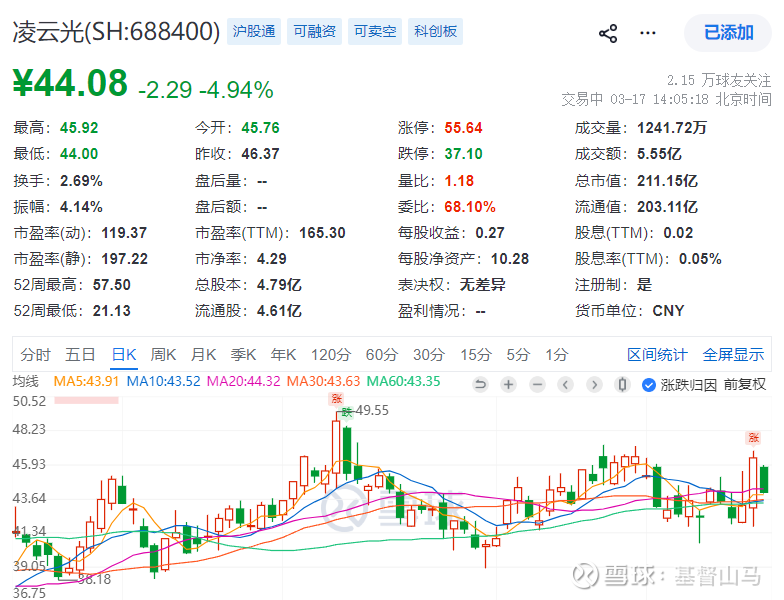Viewport: 784px width, 600px height.
Task: Click the red 涨 marker near 49.55 peak
Action: pos(336,399)
